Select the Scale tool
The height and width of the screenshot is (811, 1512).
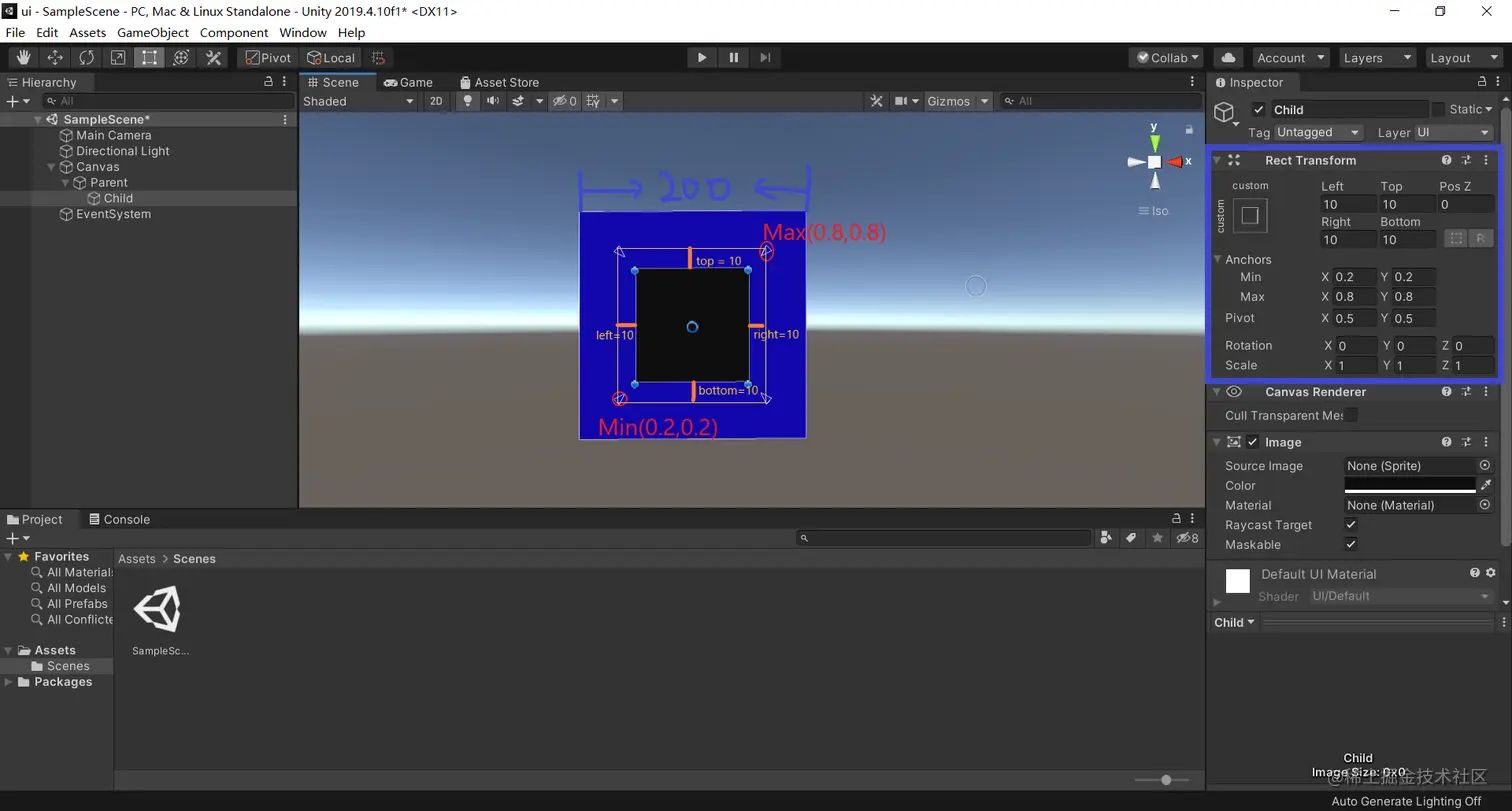click(x=118, y=58)
